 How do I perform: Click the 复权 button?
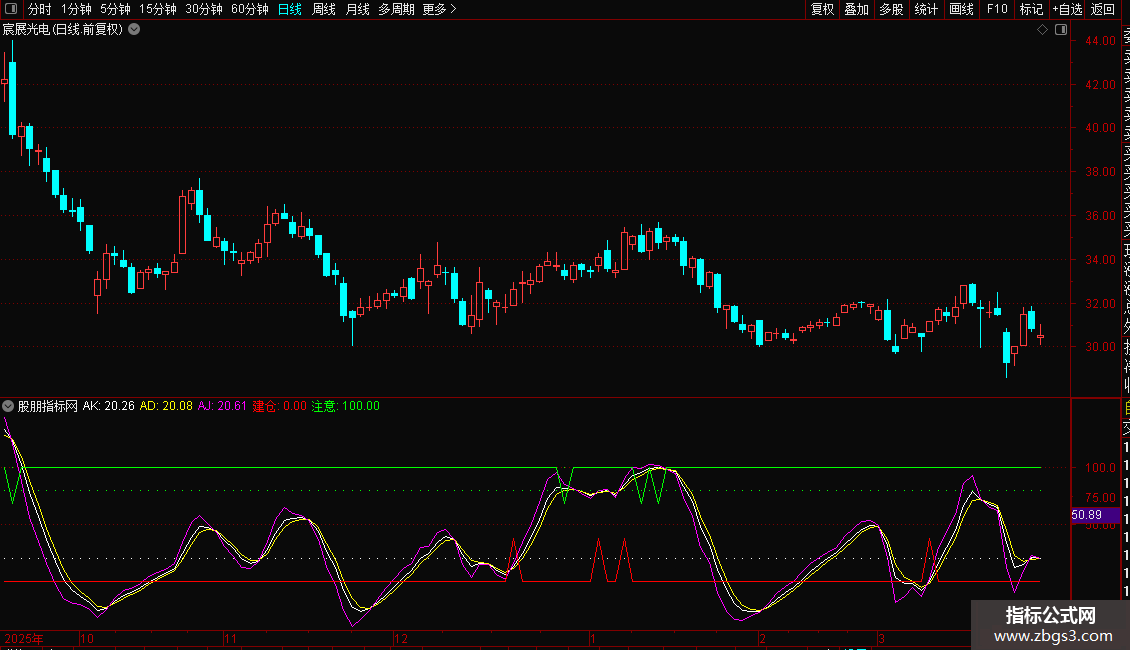coord(822,9)
